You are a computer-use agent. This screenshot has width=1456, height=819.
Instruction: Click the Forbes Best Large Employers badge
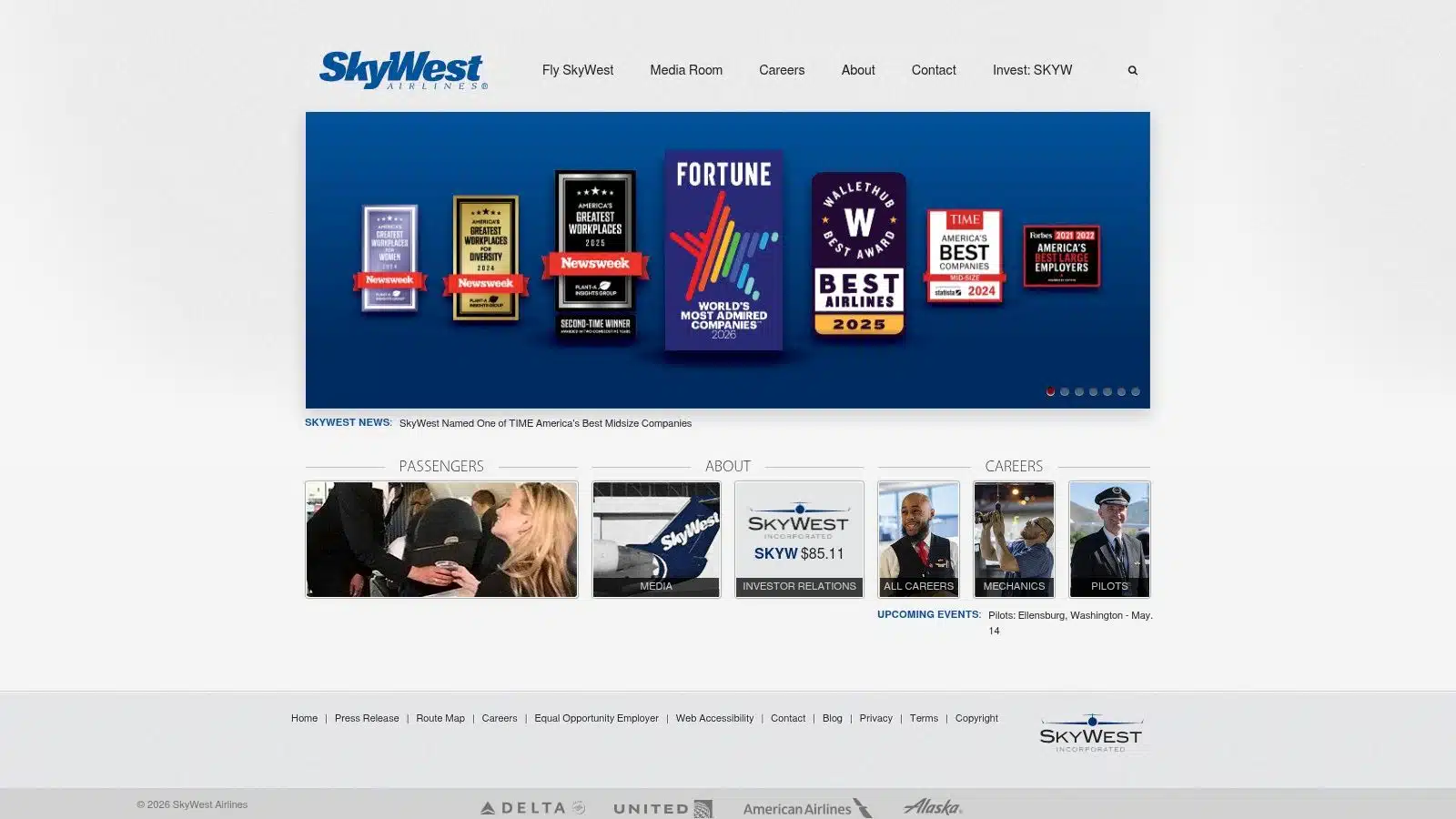(1062, 256)
